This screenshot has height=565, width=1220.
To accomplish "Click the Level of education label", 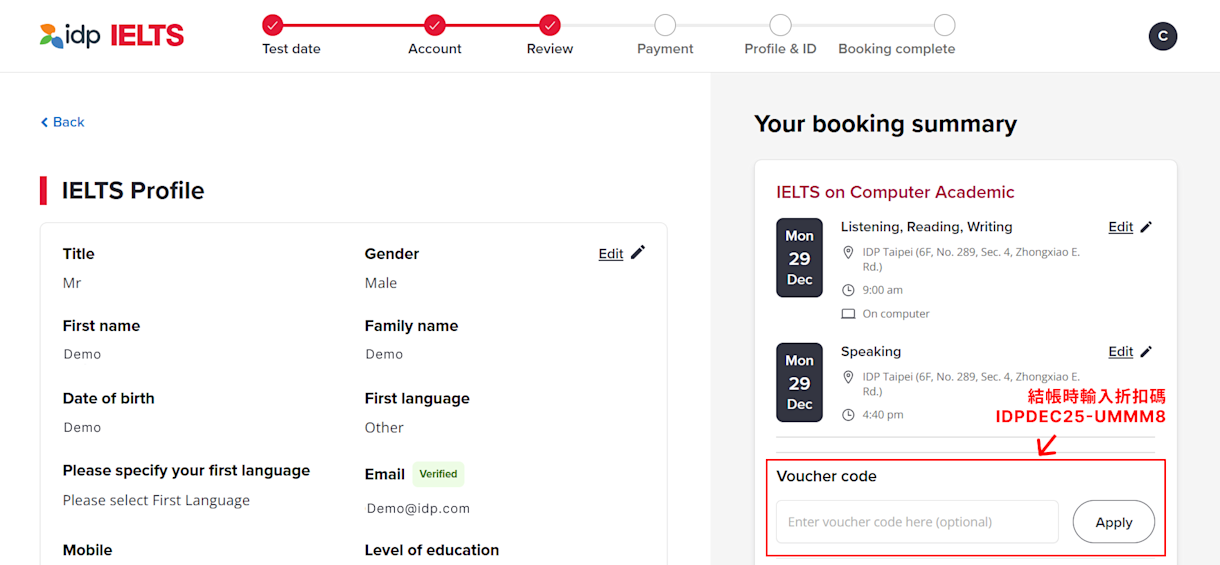I will (x=432, y=550).
